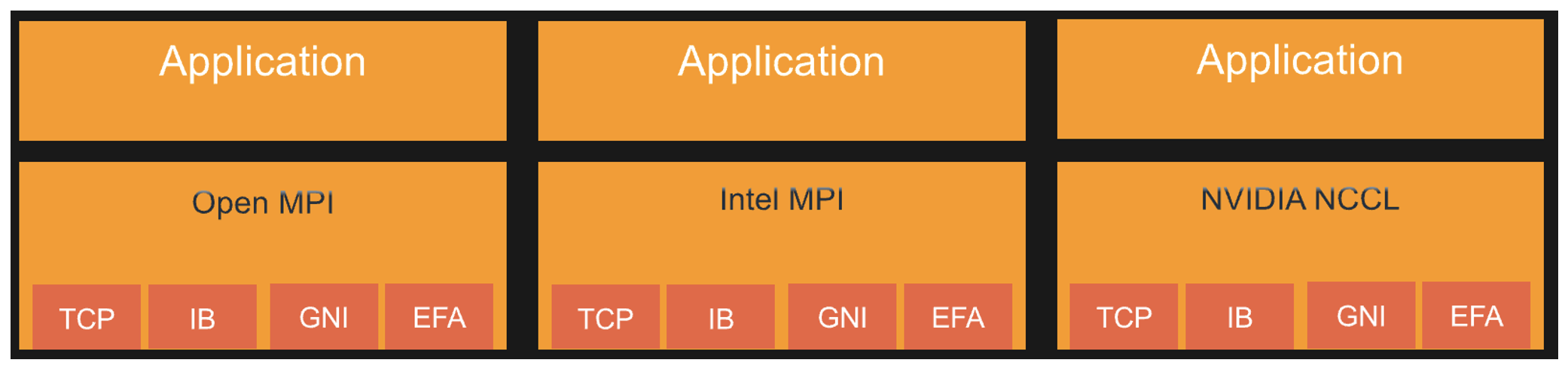Click the IB block under Open MPI

(203, 317)
